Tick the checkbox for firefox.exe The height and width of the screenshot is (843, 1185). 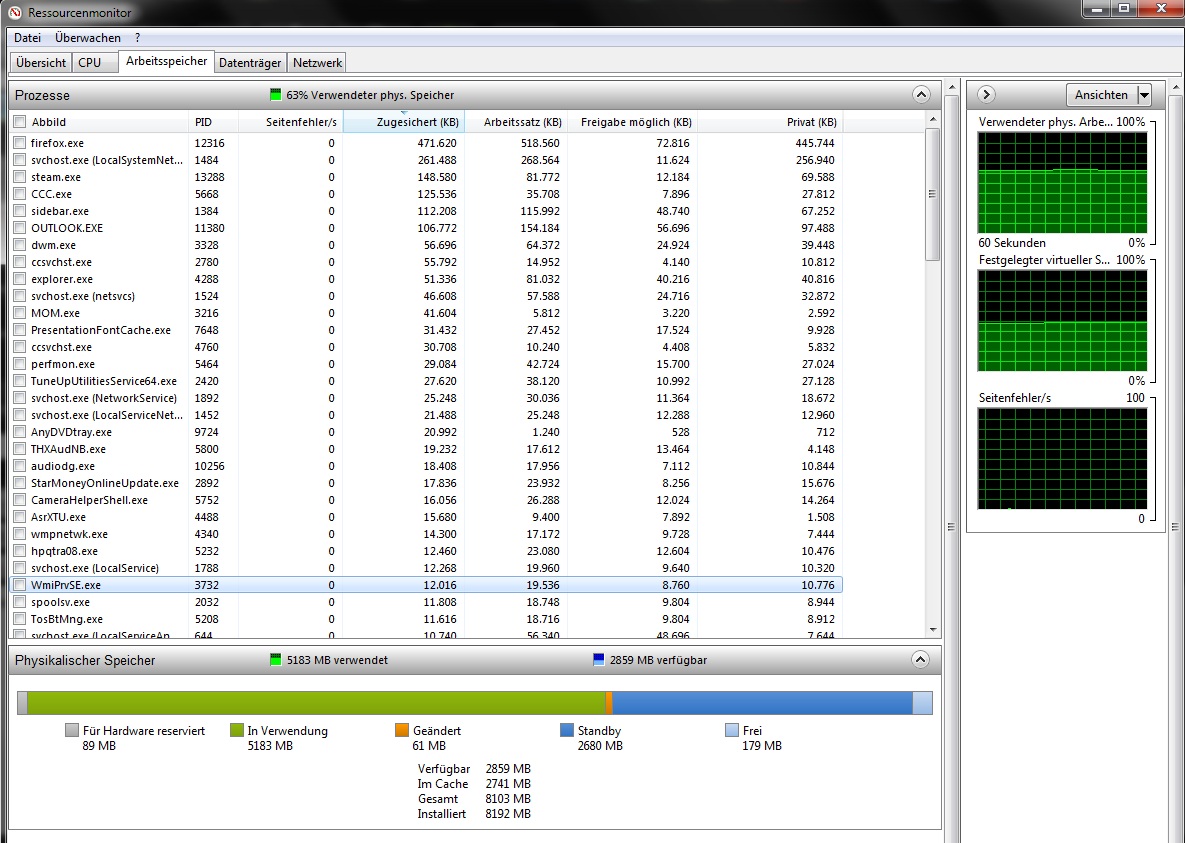(x=20, y=142)
